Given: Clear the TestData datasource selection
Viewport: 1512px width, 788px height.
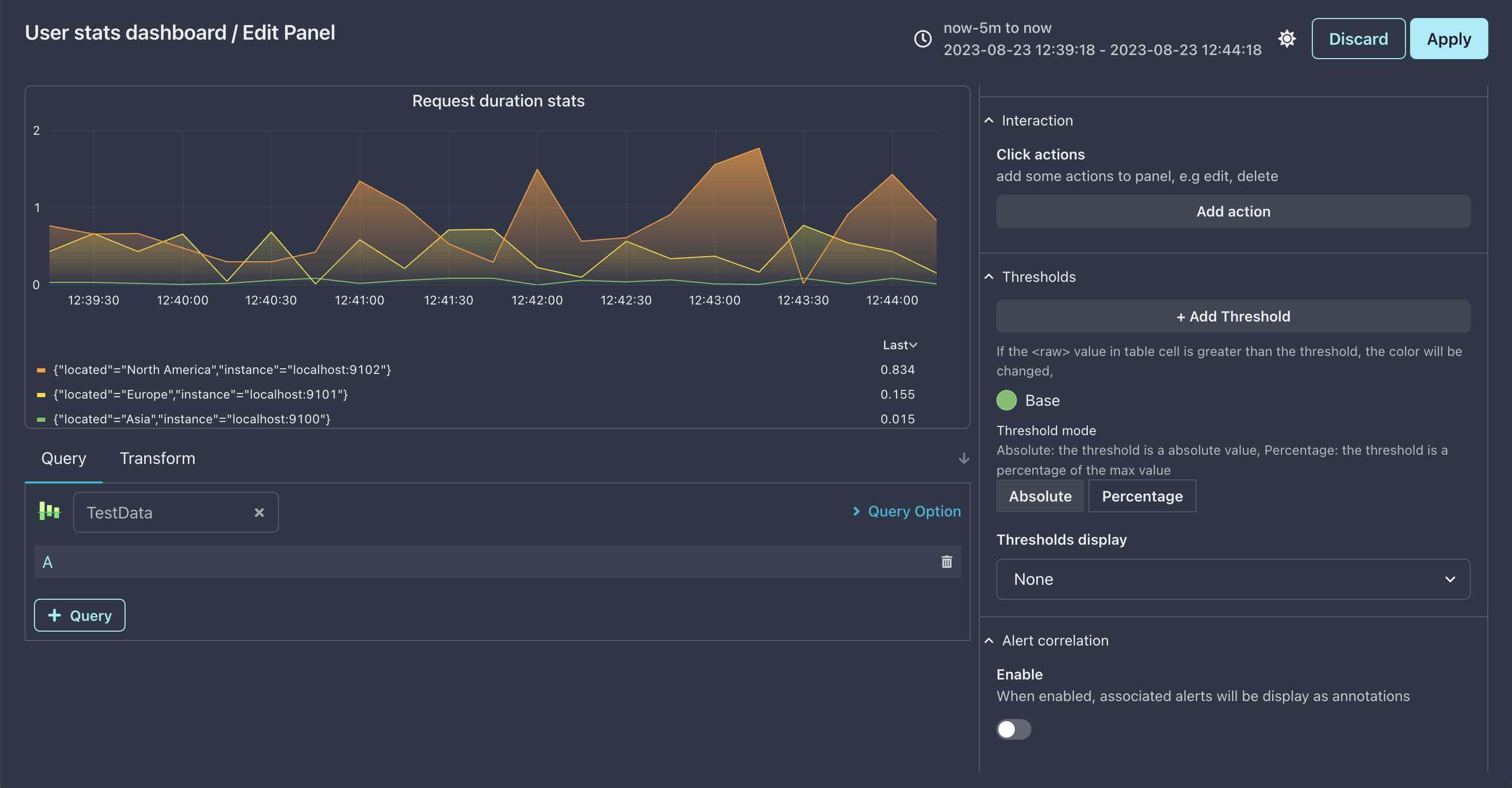Looking at the screenshot, I should click(259, 512).
